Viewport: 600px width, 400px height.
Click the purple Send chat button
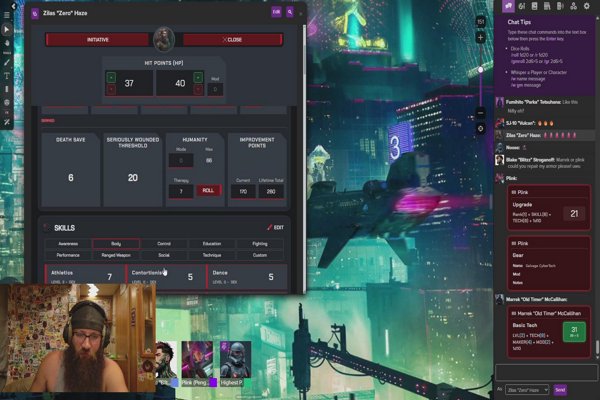(560, 390)
